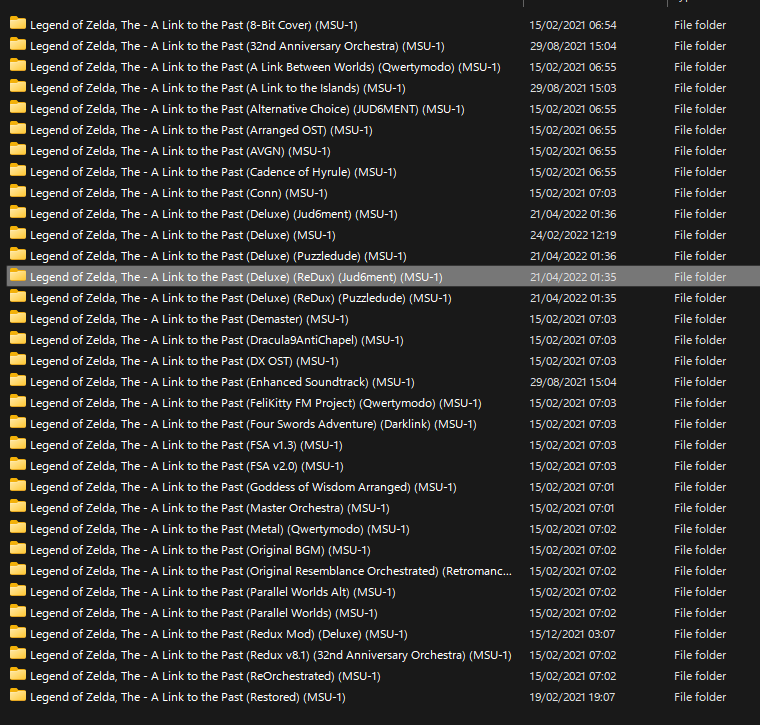Image resolution: width=760 pixels, height=725 pixels.
Task: Click File folder type of ReOrchestrated row
Action: pyautogui.click(x=700, y=676)
